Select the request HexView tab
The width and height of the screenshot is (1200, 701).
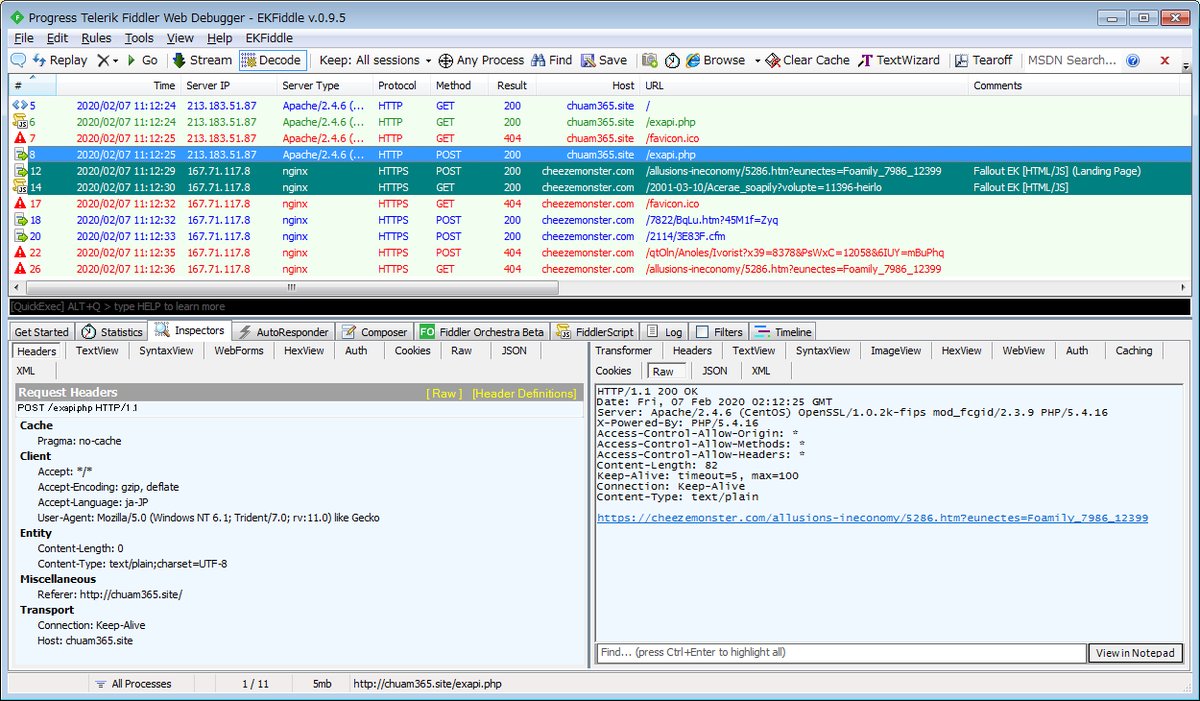click(304, 351)
